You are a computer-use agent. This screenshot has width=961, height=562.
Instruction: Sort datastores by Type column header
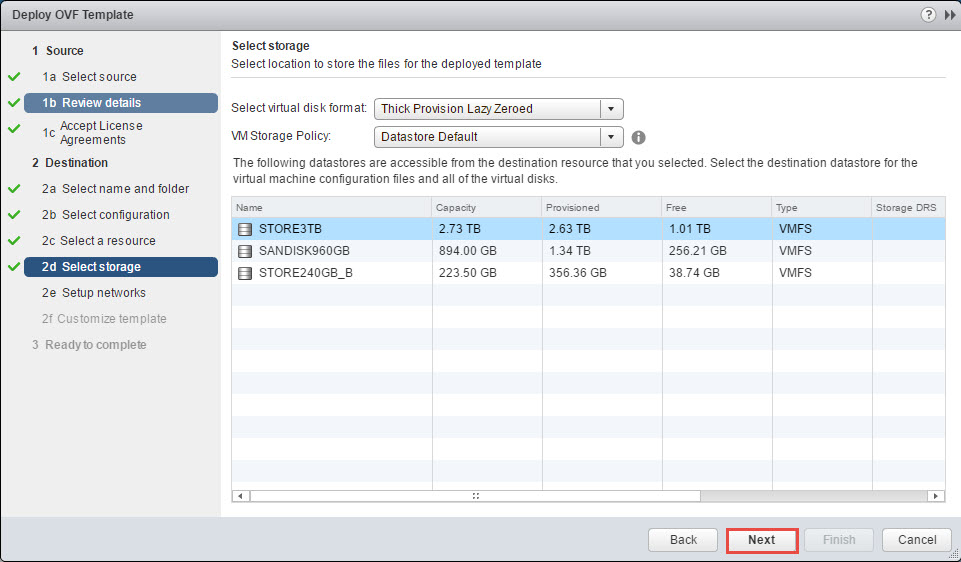(822, 207)
